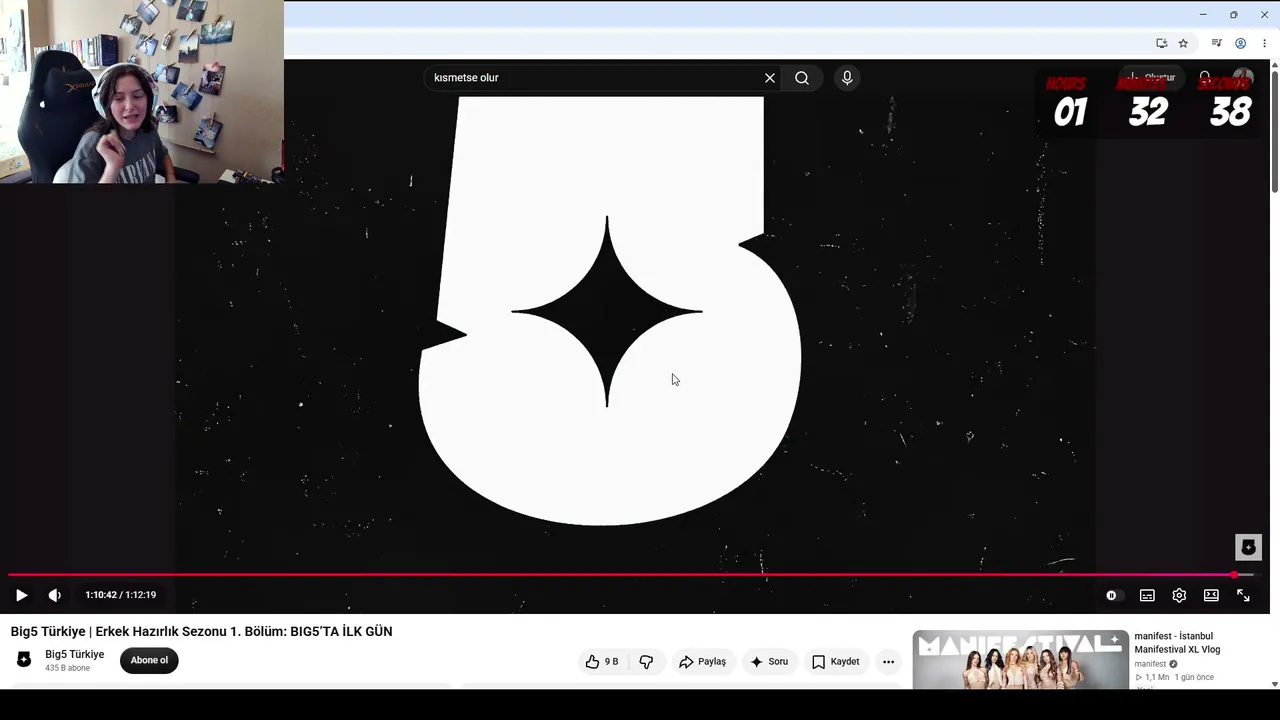
Task: Clear the search text with the X icon
Action: click(770, 78)
